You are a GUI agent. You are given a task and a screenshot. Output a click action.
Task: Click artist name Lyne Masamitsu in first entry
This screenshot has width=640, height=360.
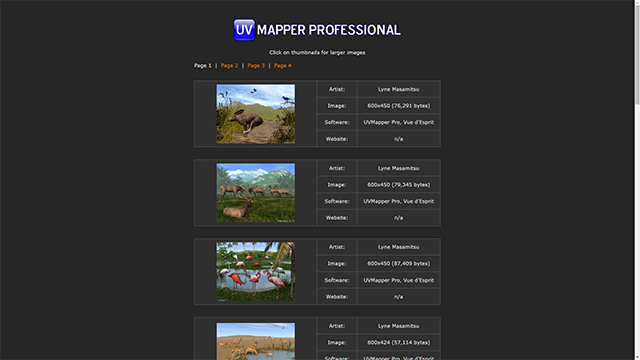point(398,89)
